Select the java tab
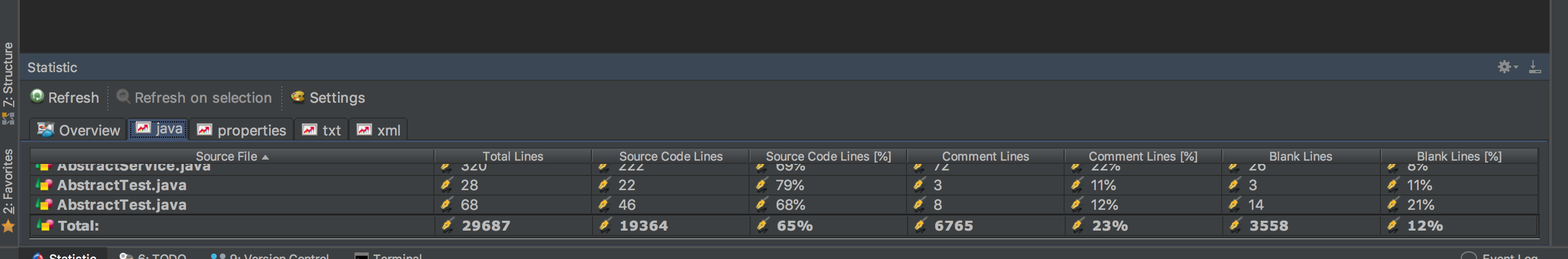 click(x=159, y=129)
